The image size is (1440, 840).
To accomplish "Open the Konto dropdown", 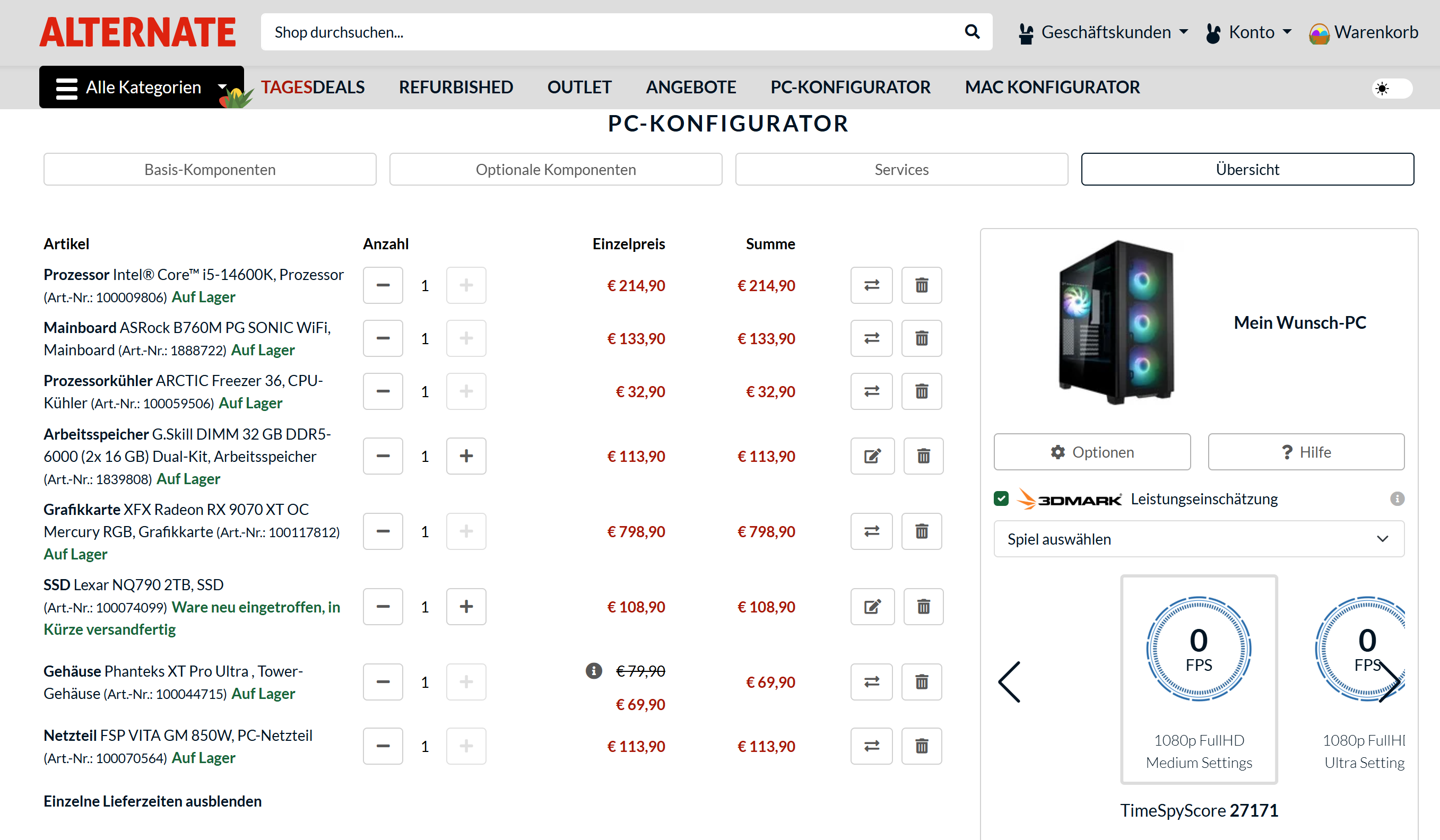I will 1249,32.
